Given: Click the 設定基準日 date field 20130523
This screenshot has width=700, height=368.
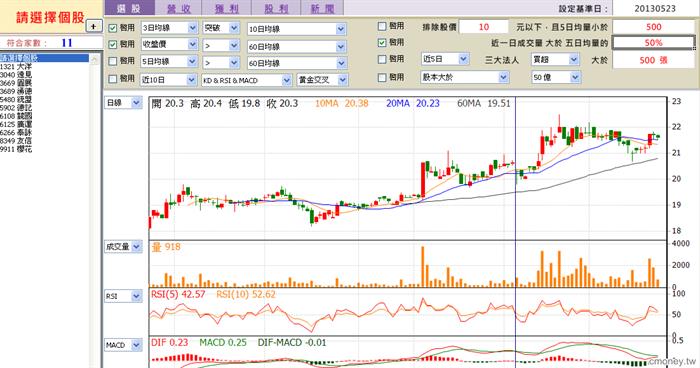Looking at the screenshot, I should click(654, 8).
